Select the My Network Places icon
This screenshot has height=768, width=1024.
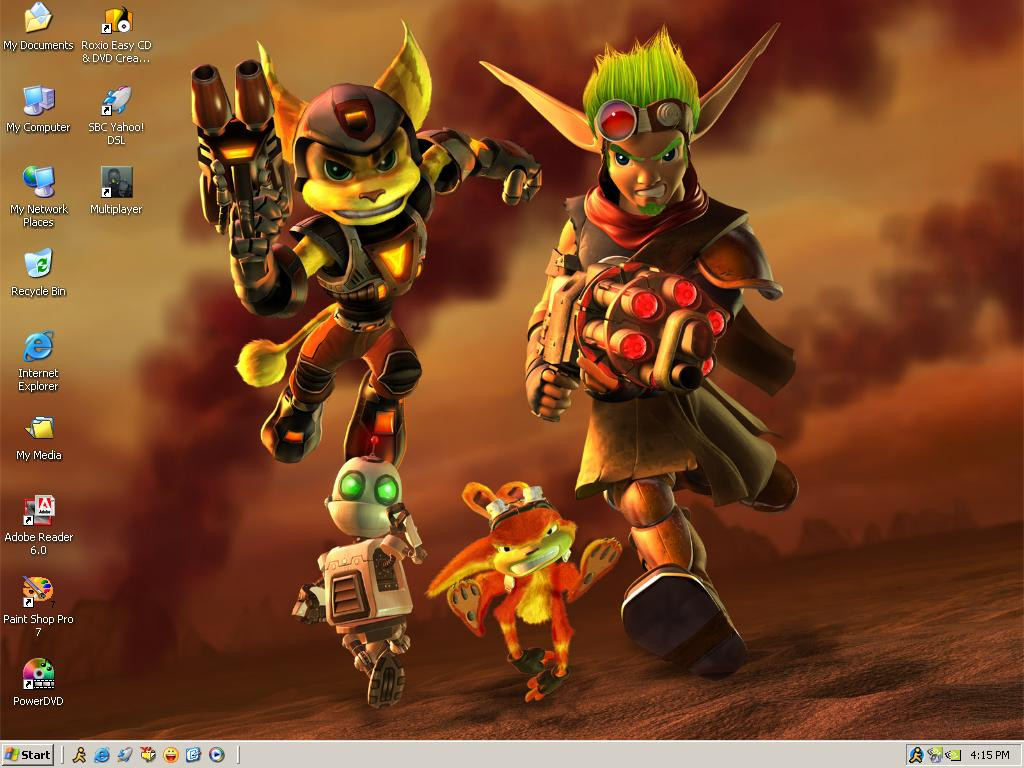[38, 197]
